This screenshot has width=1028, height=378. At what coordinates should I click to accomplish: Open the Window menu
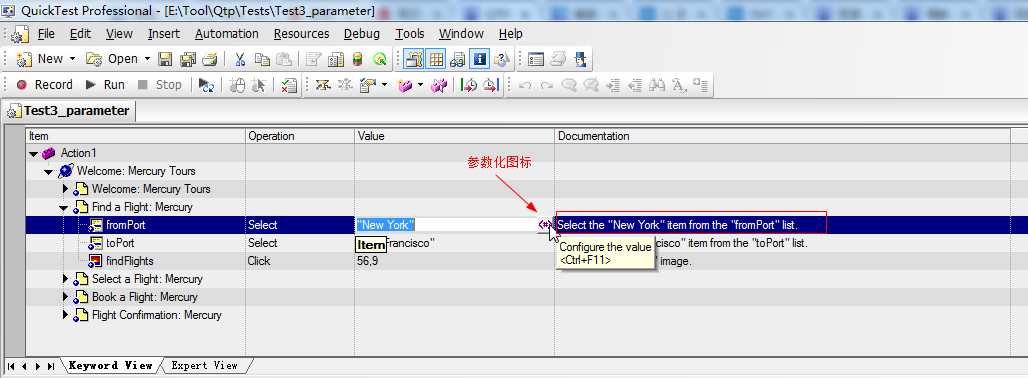tap(462, 33)
